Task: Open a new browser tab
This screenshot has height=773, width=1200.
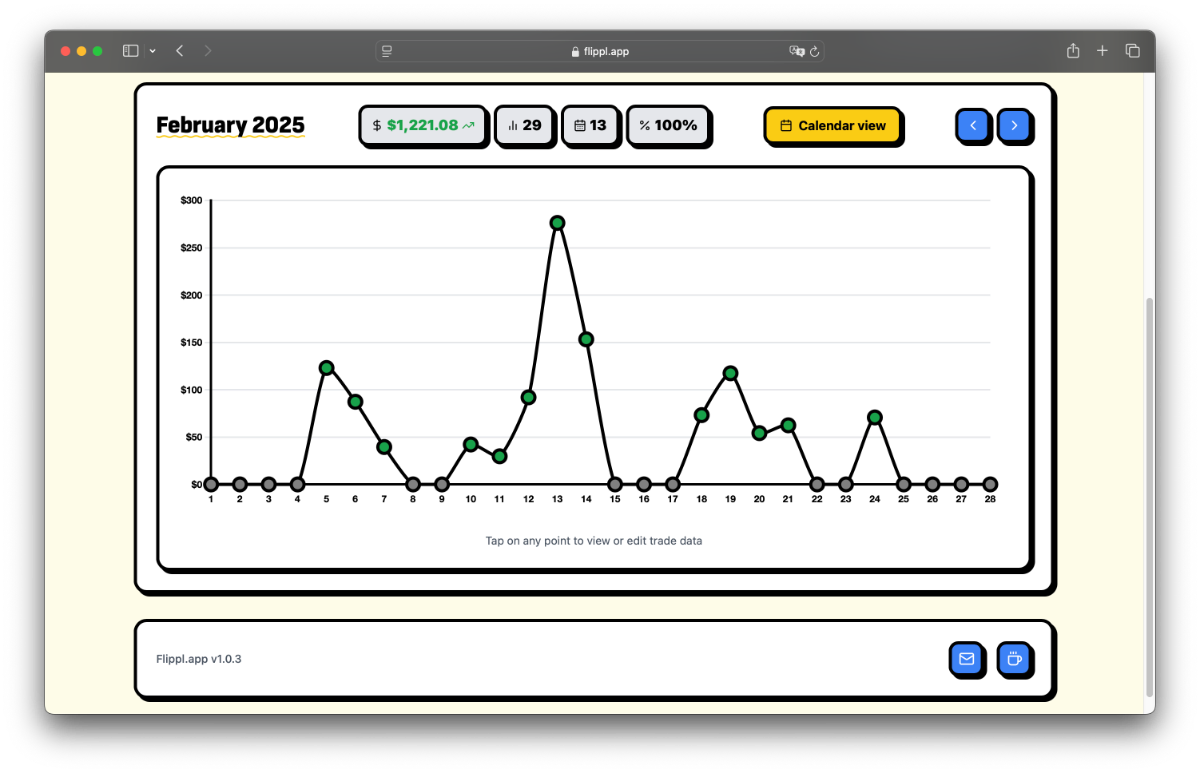Action: pyautogui.click(x=1102, y=50)
